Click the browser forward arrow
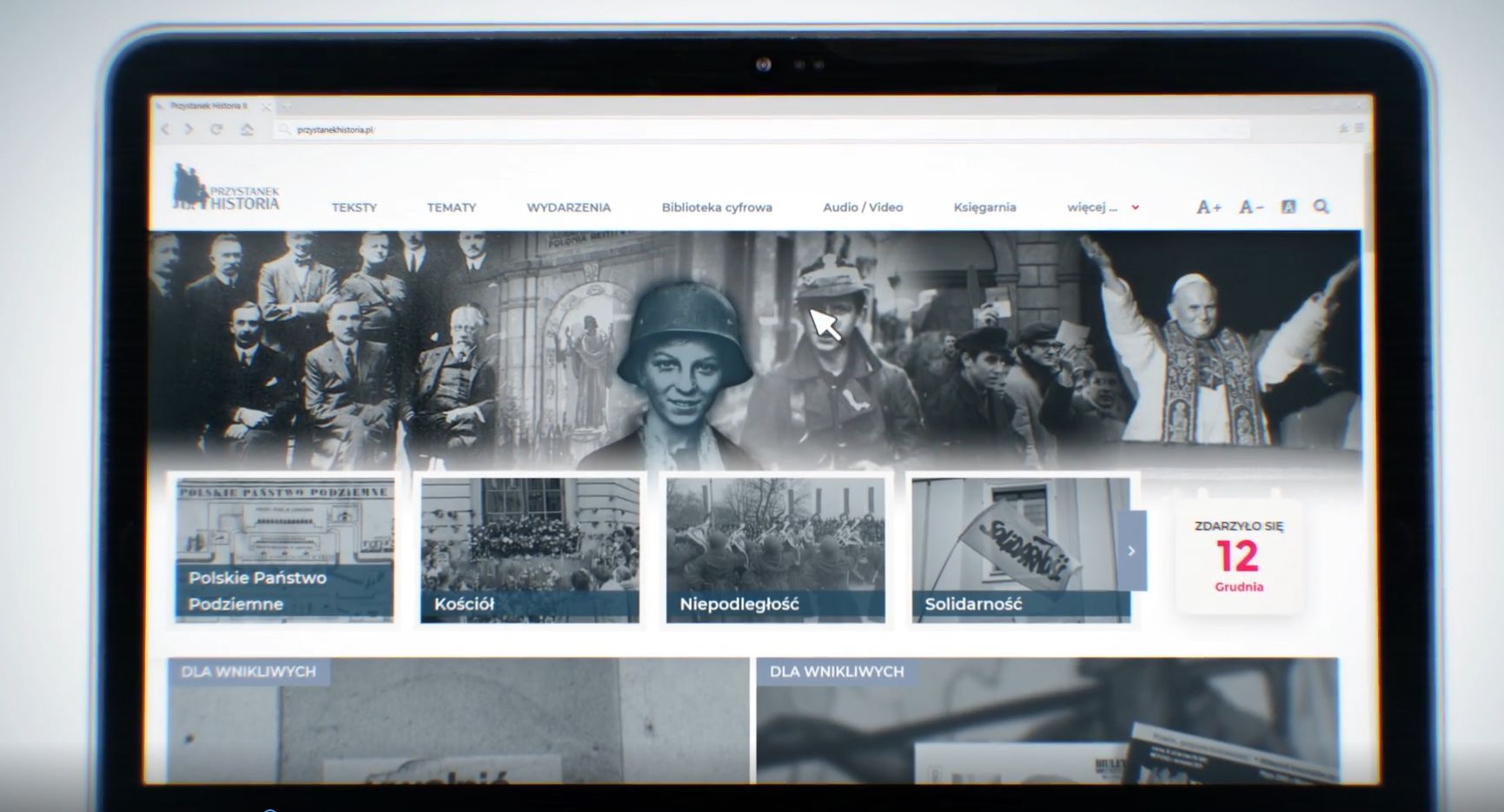This screenshot has height=812, width=1504. click(x=189, y=129)
